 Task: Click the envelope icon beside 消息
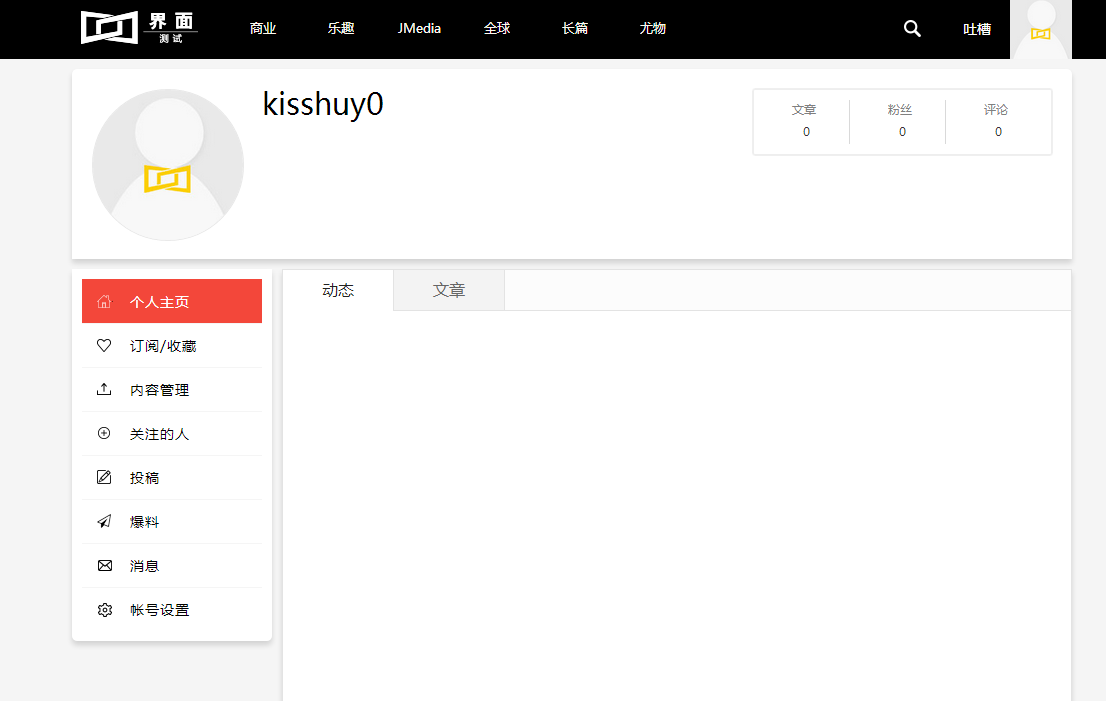[x=104, y=566]
